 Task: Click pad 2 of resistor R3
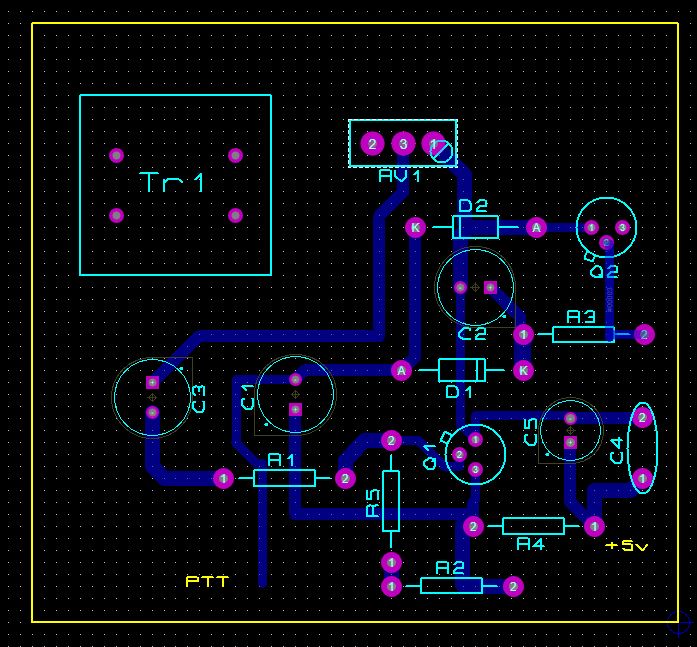(x=644, y=334)
